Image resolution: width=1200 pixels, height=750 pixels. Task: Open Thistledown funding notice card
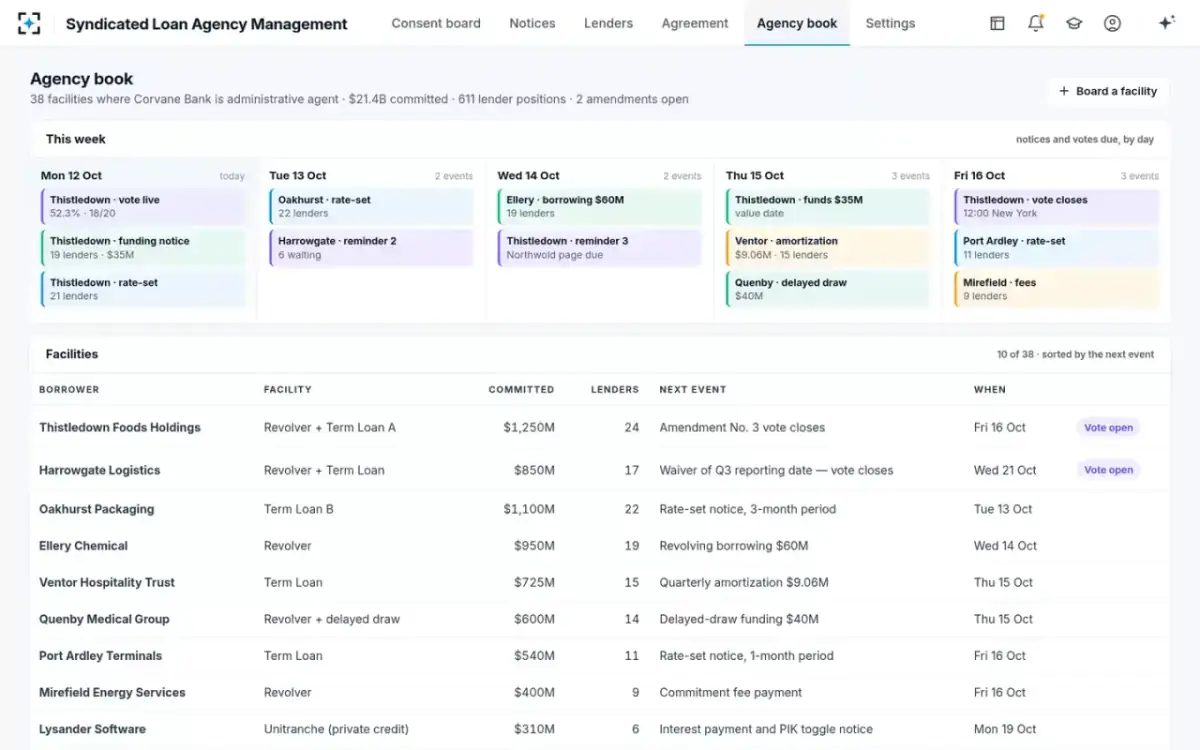(143, 248)
